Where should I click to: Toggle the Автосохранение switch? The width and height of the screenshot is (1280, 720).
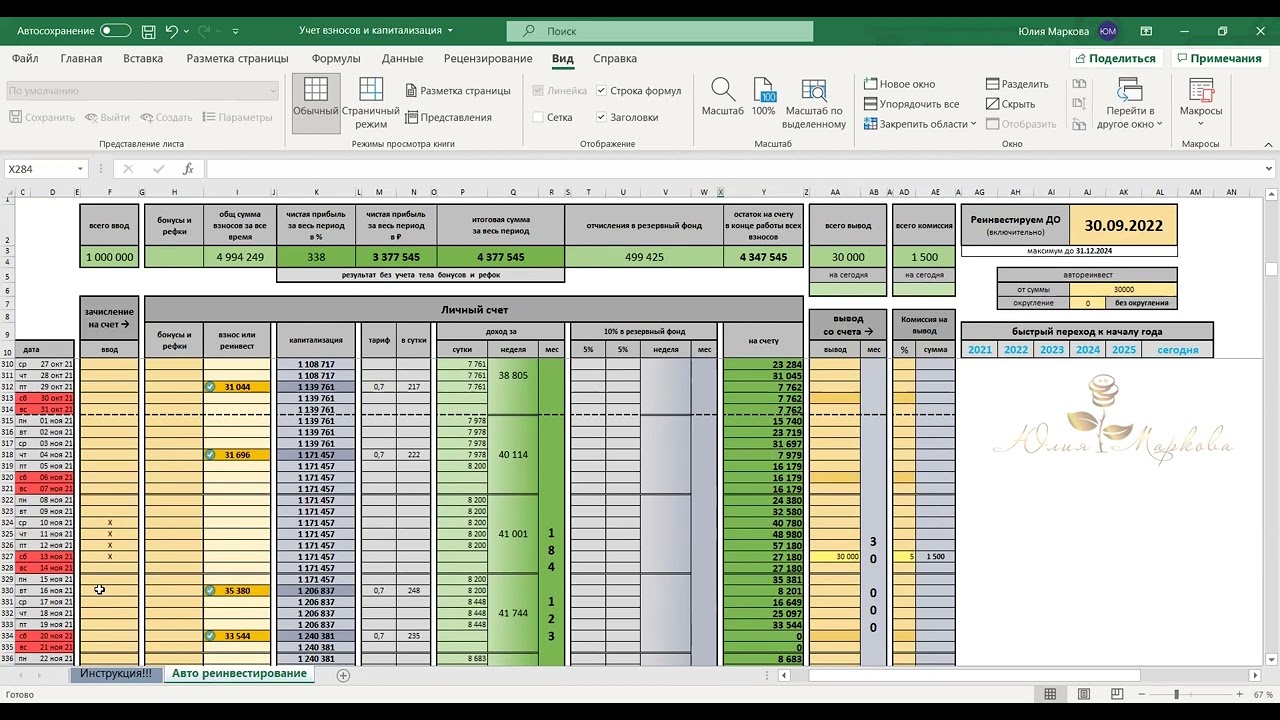tap(115, 31)
